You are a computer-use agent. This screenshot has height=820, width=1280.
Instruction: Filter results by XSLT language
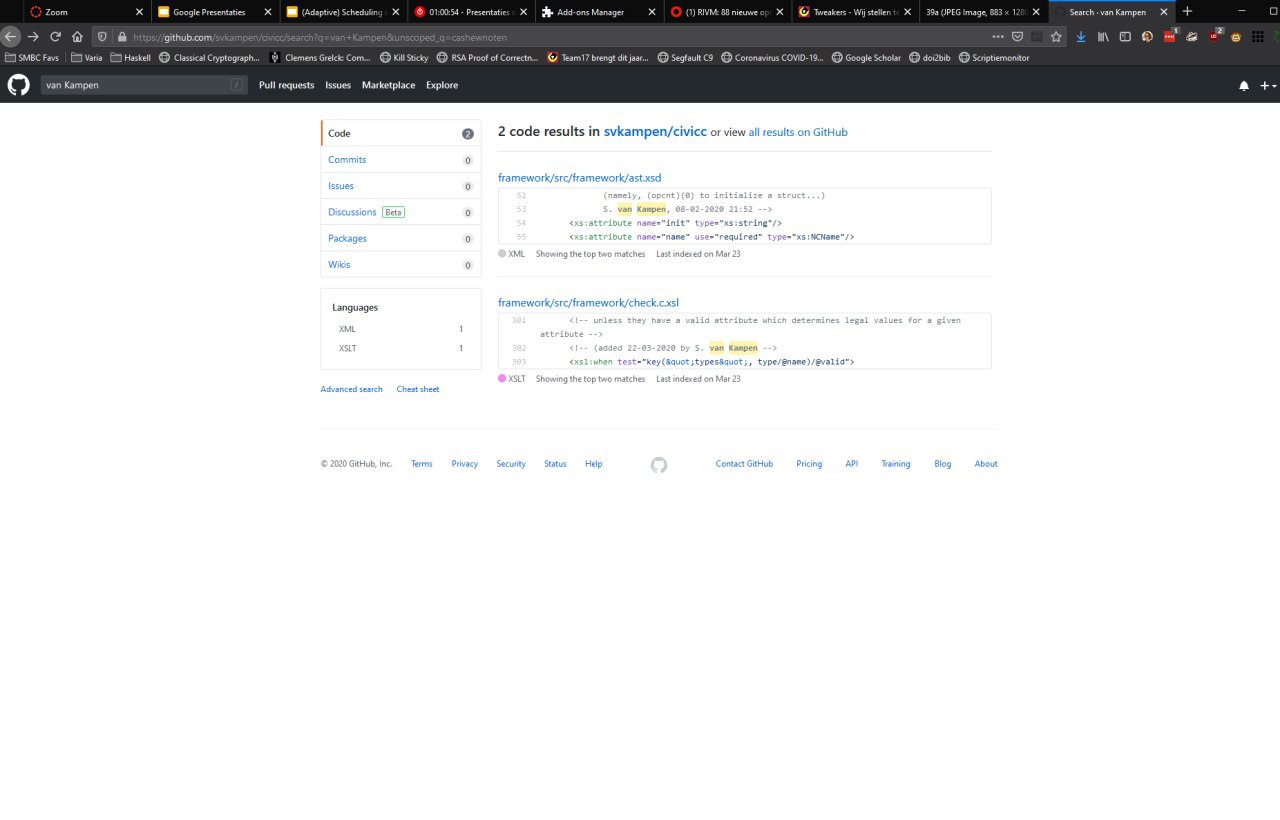pos(348,348)
